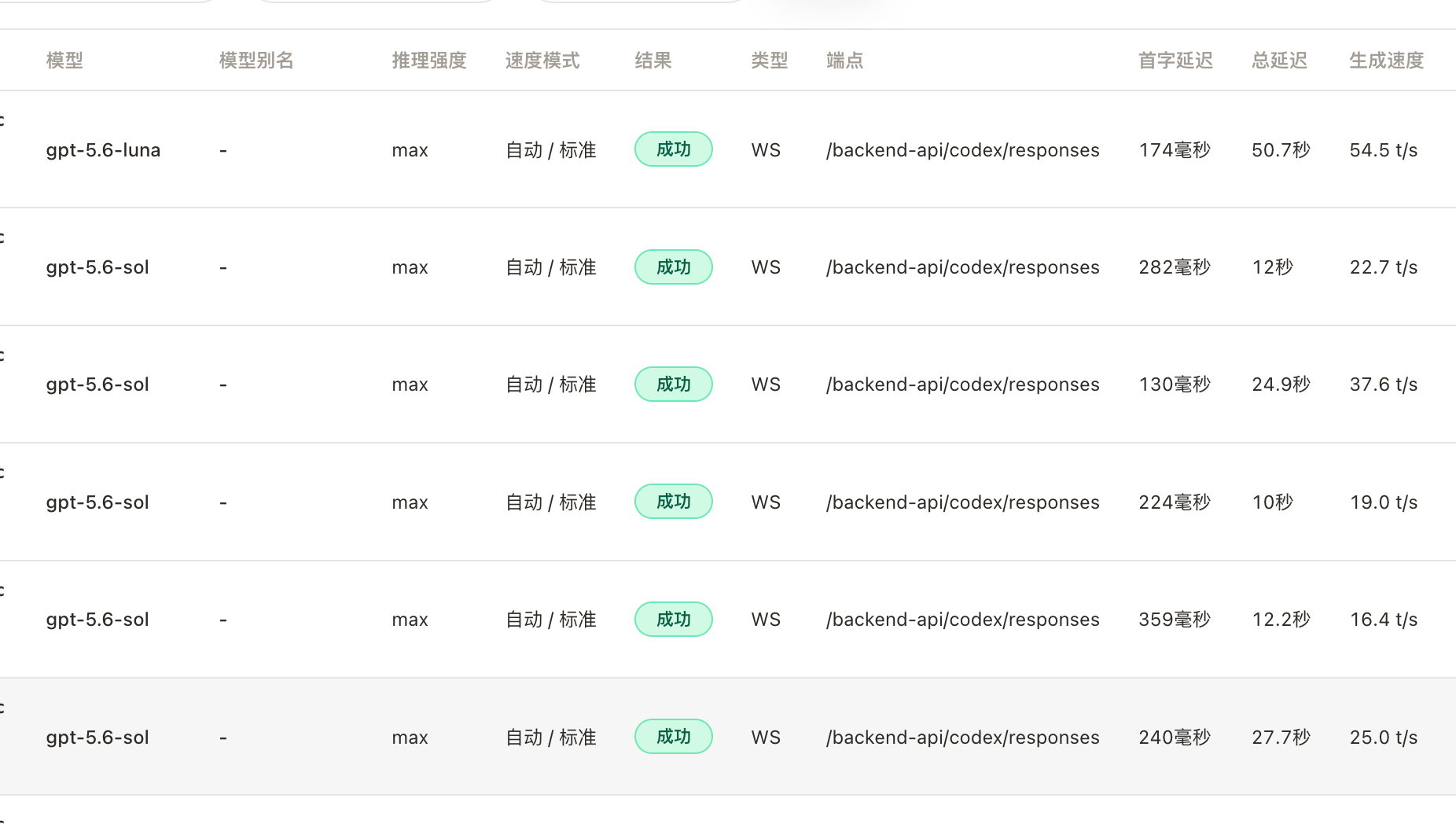Screen dimensions: 1456x824
Task: Select the WS type in the 130毫秒 row
Action: click(766, 384)
